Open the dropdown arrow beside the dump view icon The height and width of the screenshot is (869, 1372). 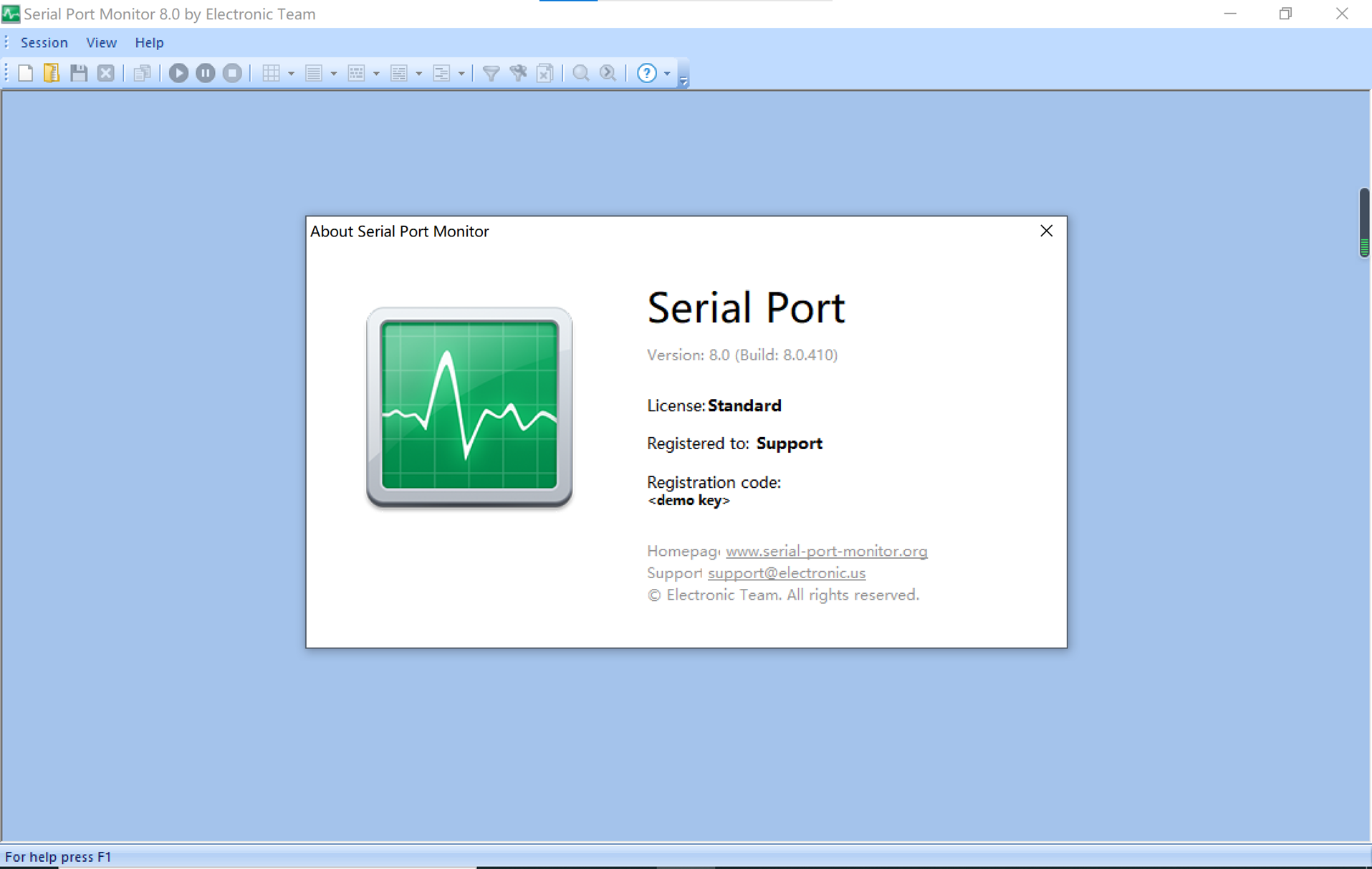coord(376,73)
